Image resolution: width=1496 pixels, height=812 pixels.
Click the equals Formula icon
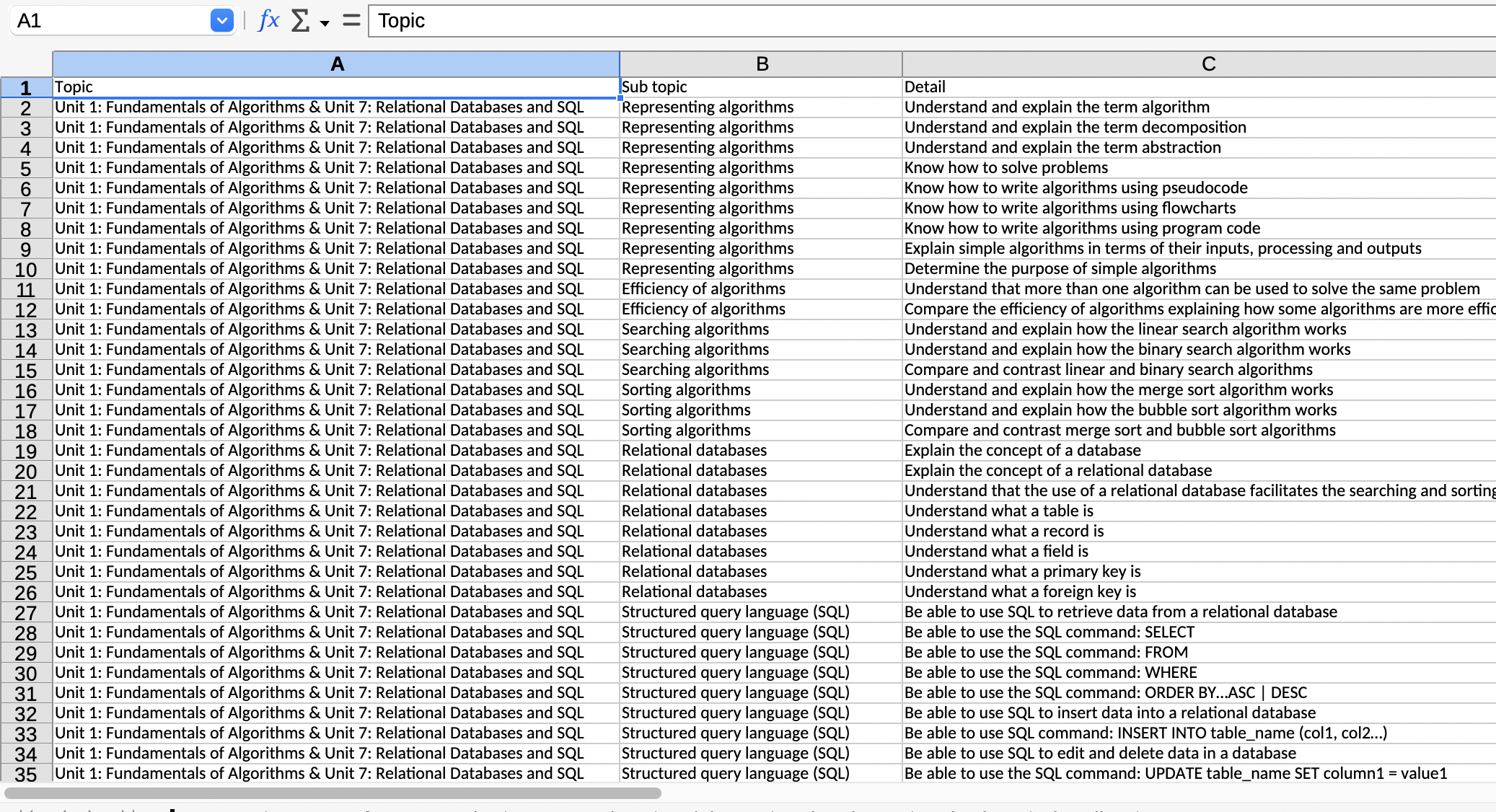point(351,20)
